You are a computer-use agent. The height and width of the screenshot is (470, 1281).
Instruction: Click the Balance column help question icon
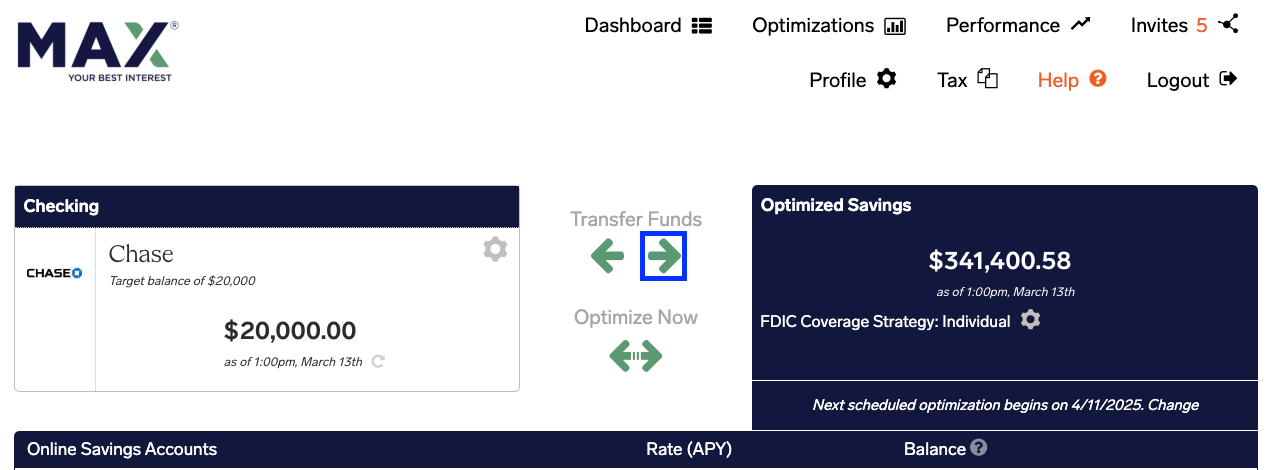tap(979, 448)
